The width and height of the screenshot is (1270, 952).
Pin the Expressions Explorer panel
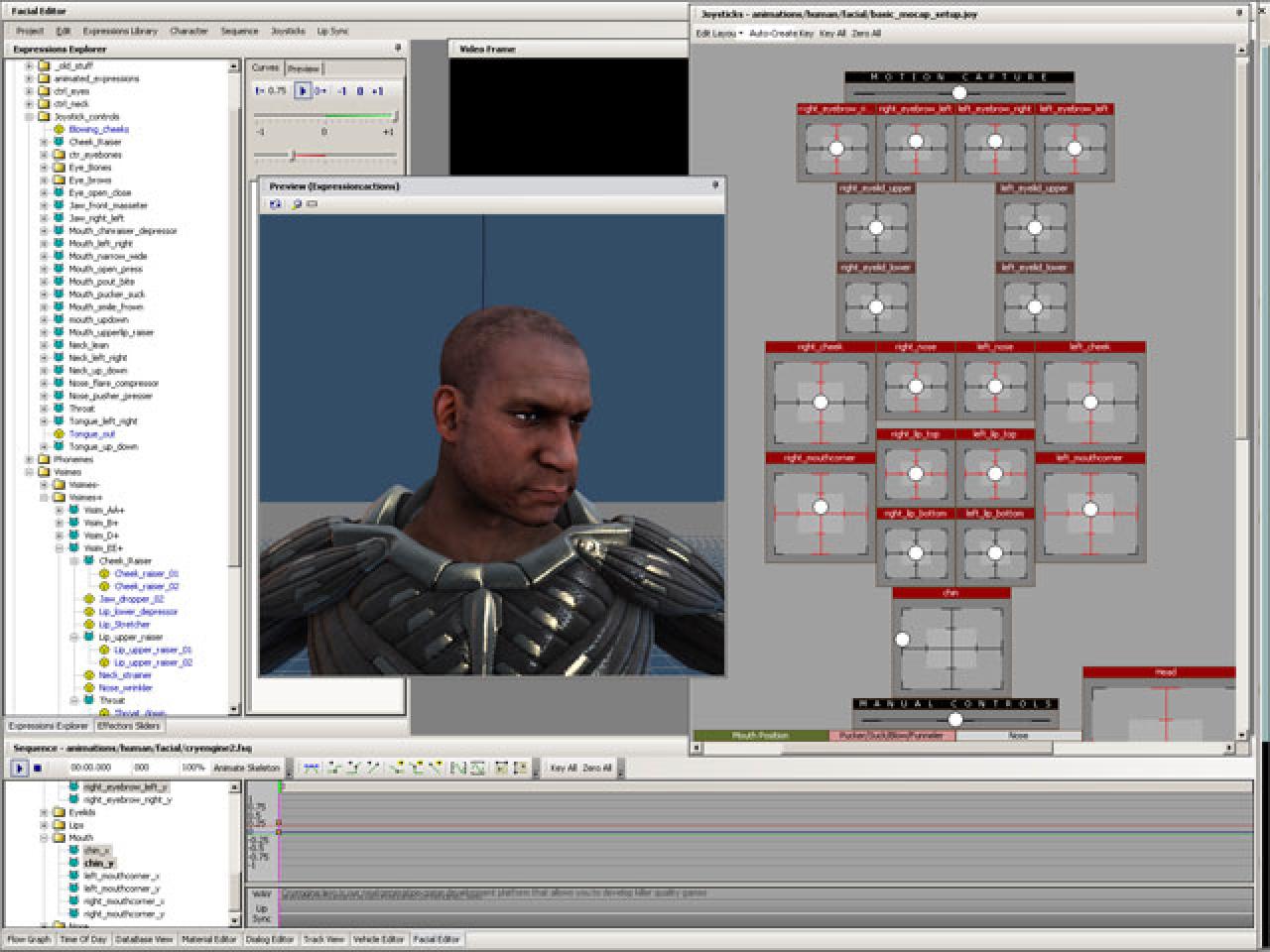[398, 48]
